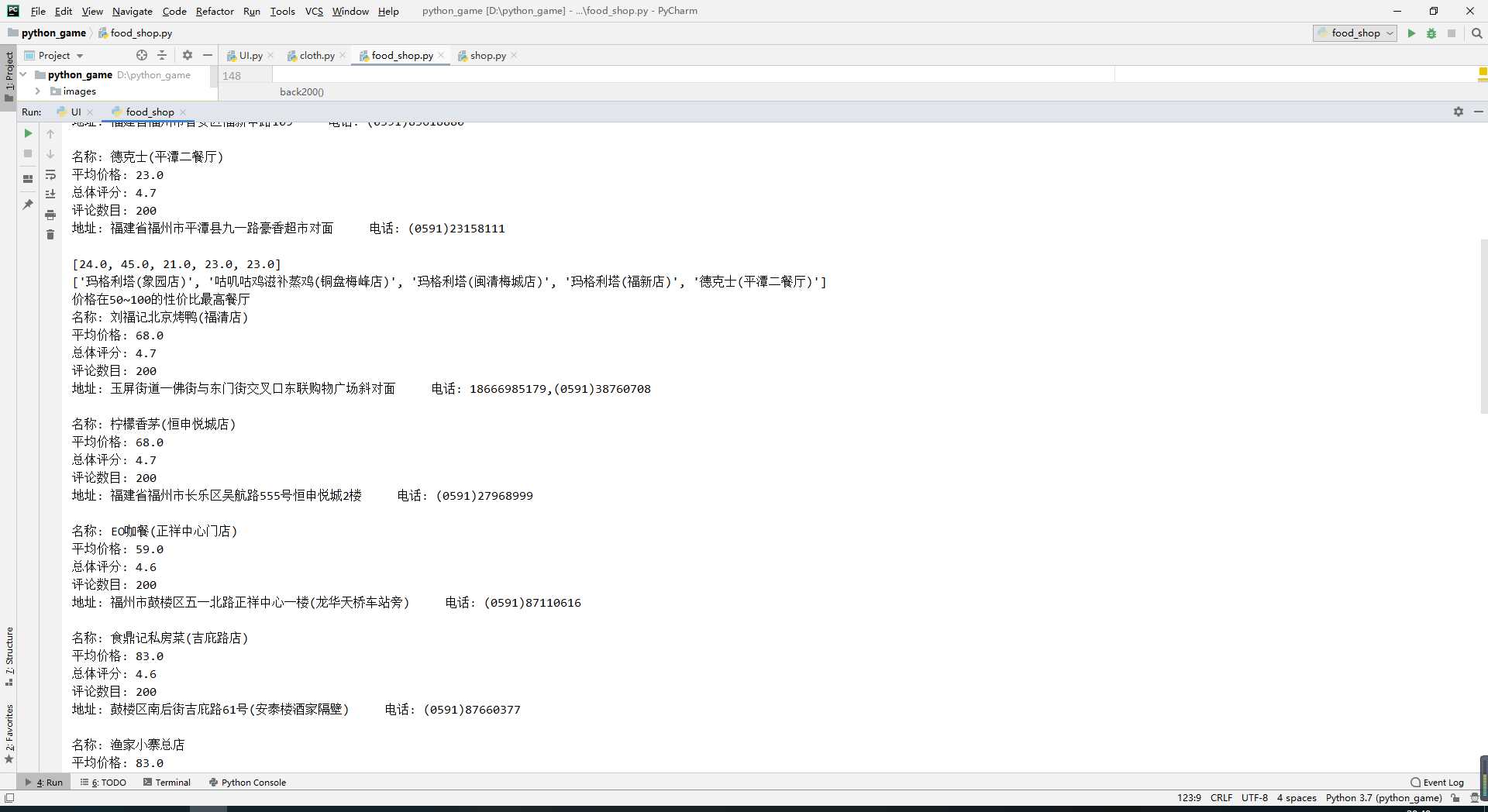Open the Project view dropdown

(x=54, y=56)
